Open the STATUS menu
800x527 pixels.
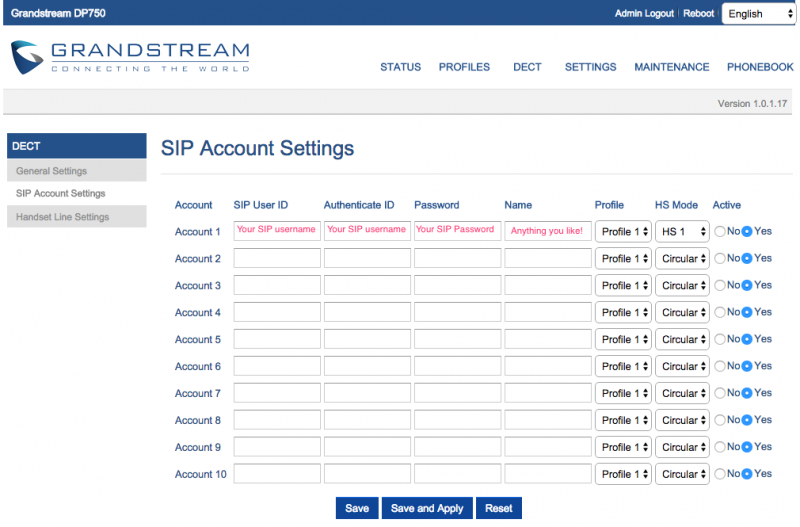point(401,67)
